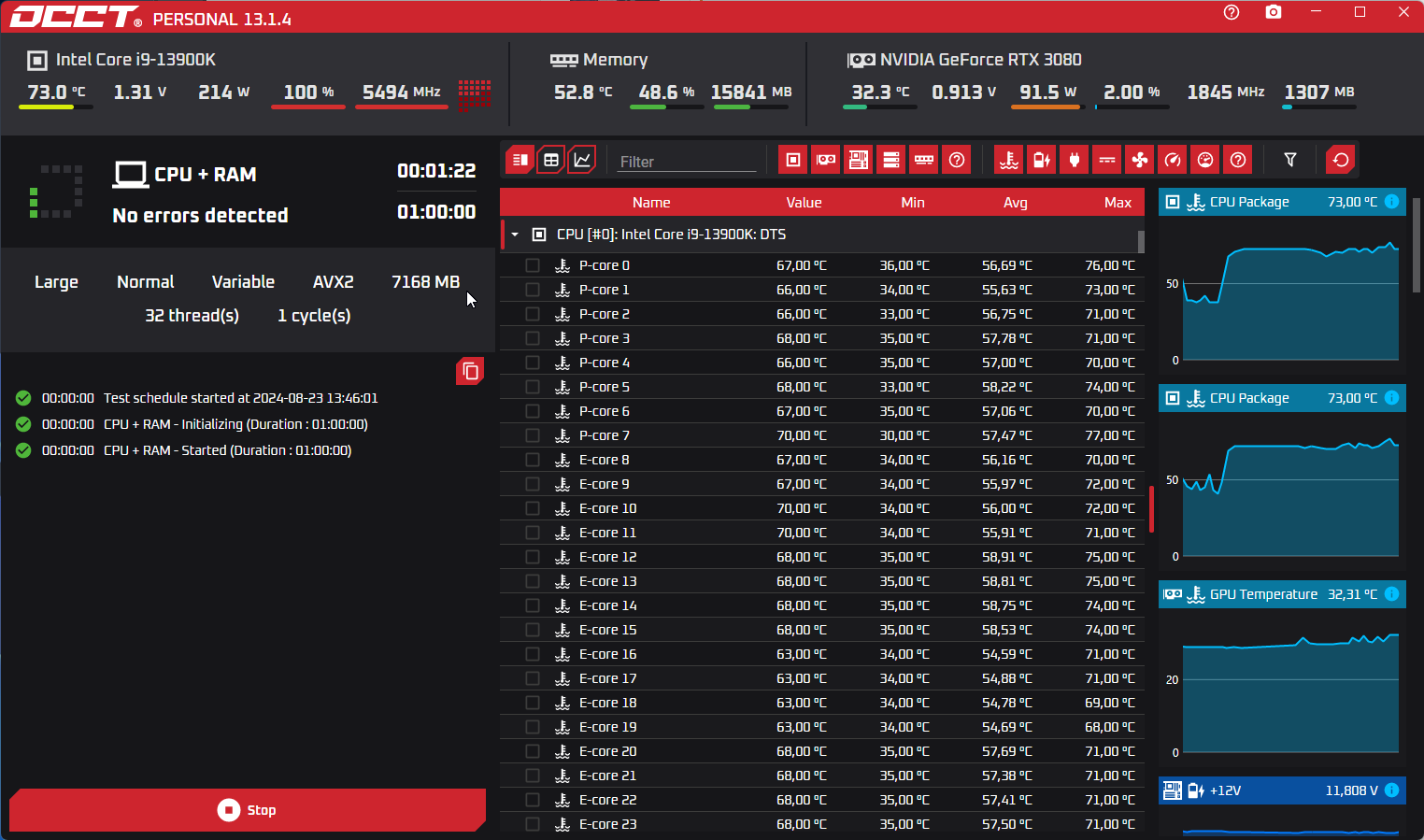Click the '32 thread(s)' setting

192,316
